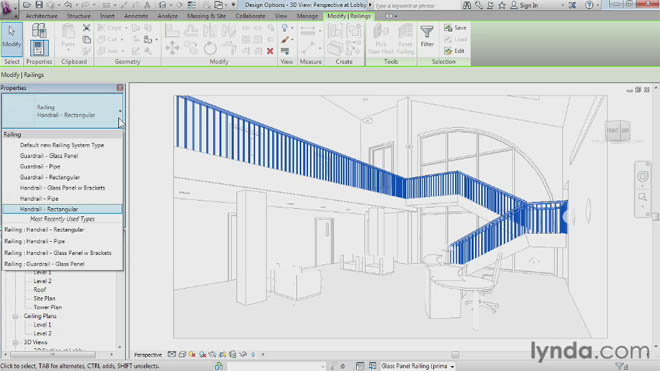Switch to the Annotate tab
Screen dimensions: 660x371
click(136, 16)
